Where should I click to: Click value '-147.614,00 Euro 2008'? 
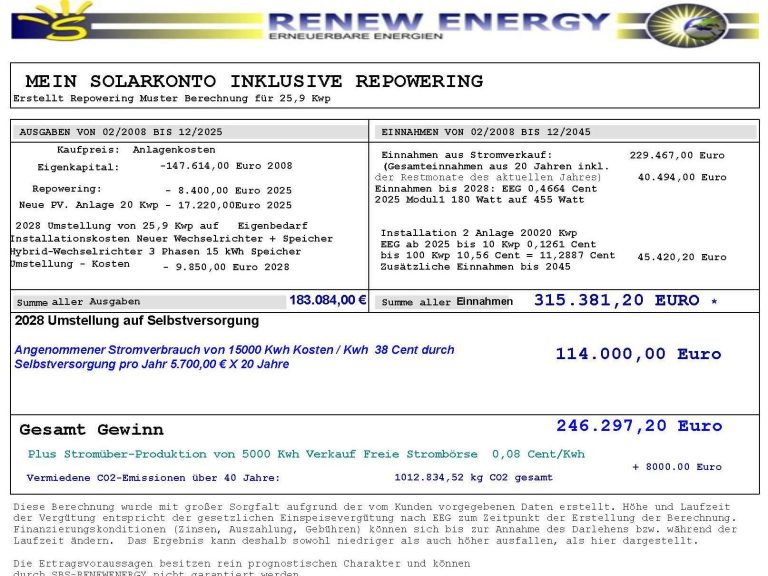click(226, 166)
